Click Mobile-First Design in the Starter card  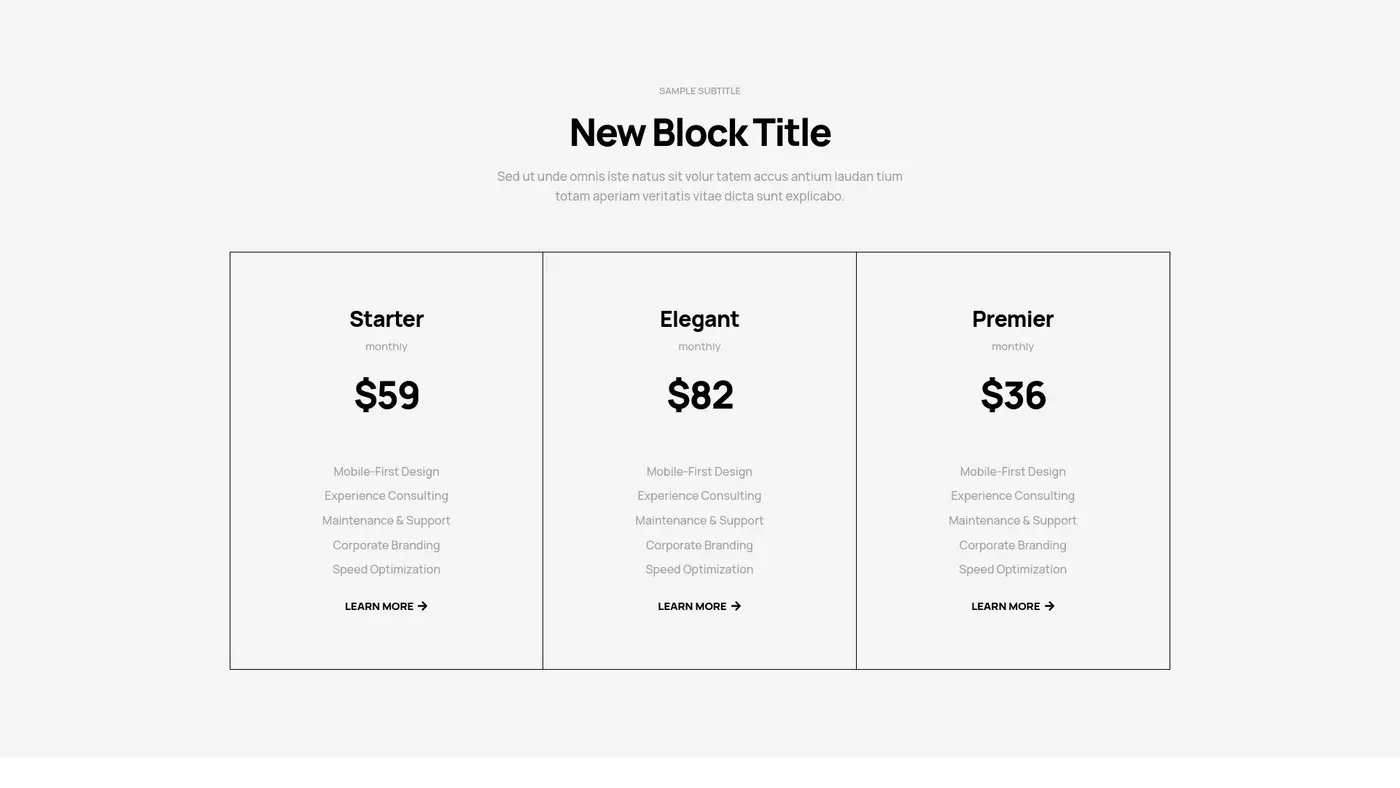pyautogui.click(x=386, y=471)
